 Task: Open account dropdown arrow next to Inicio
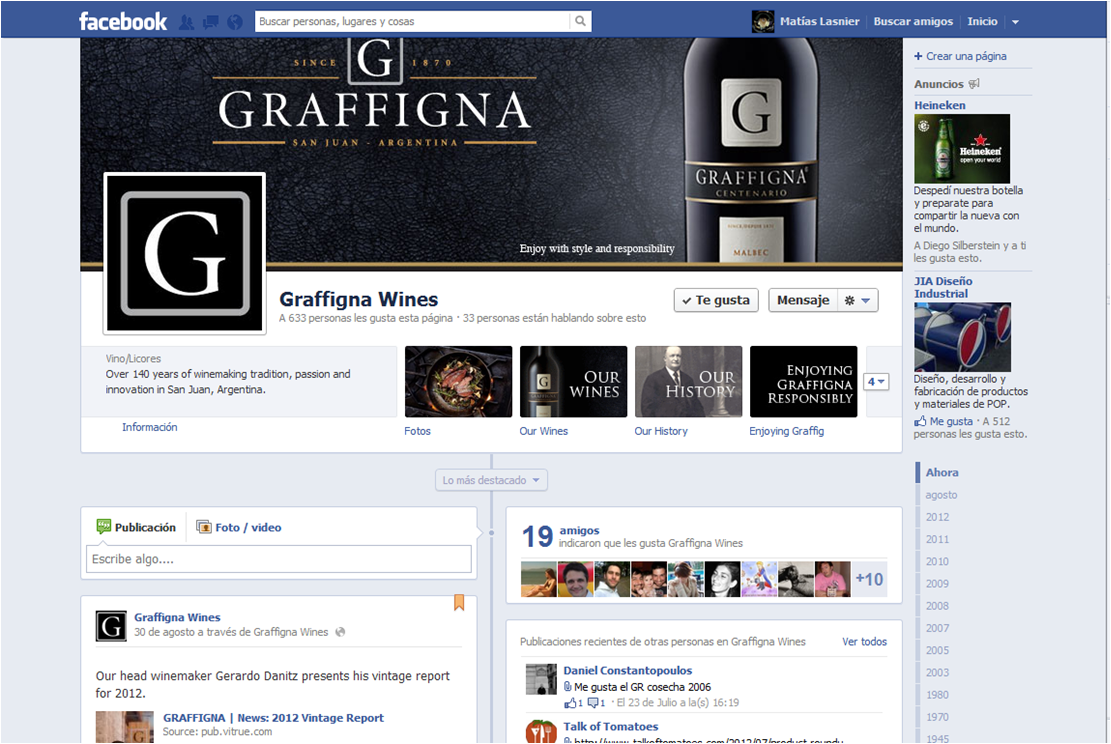(1015, 22)
